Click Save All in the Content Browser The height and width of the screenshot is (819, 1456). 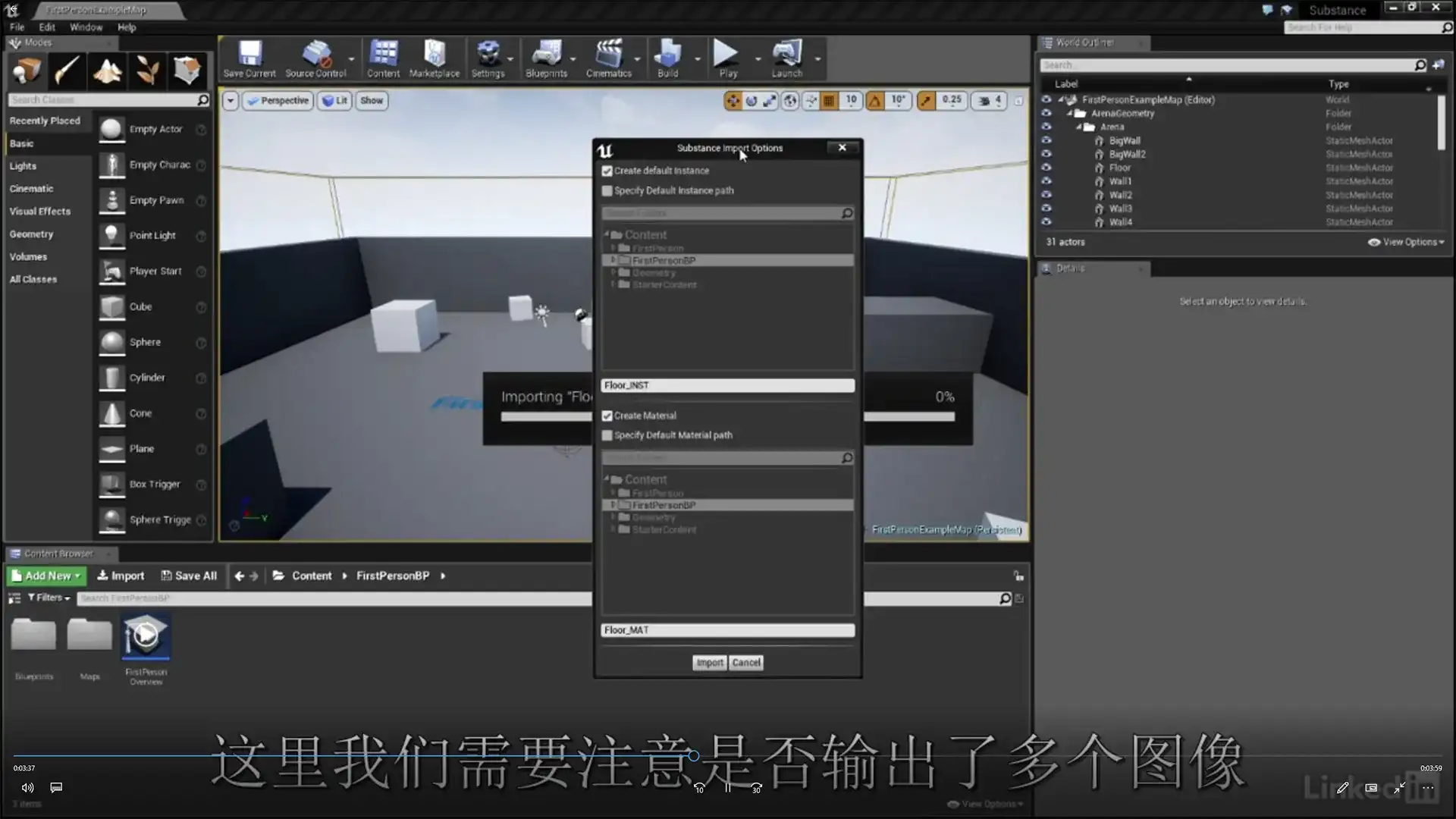[x=189, y=576]
